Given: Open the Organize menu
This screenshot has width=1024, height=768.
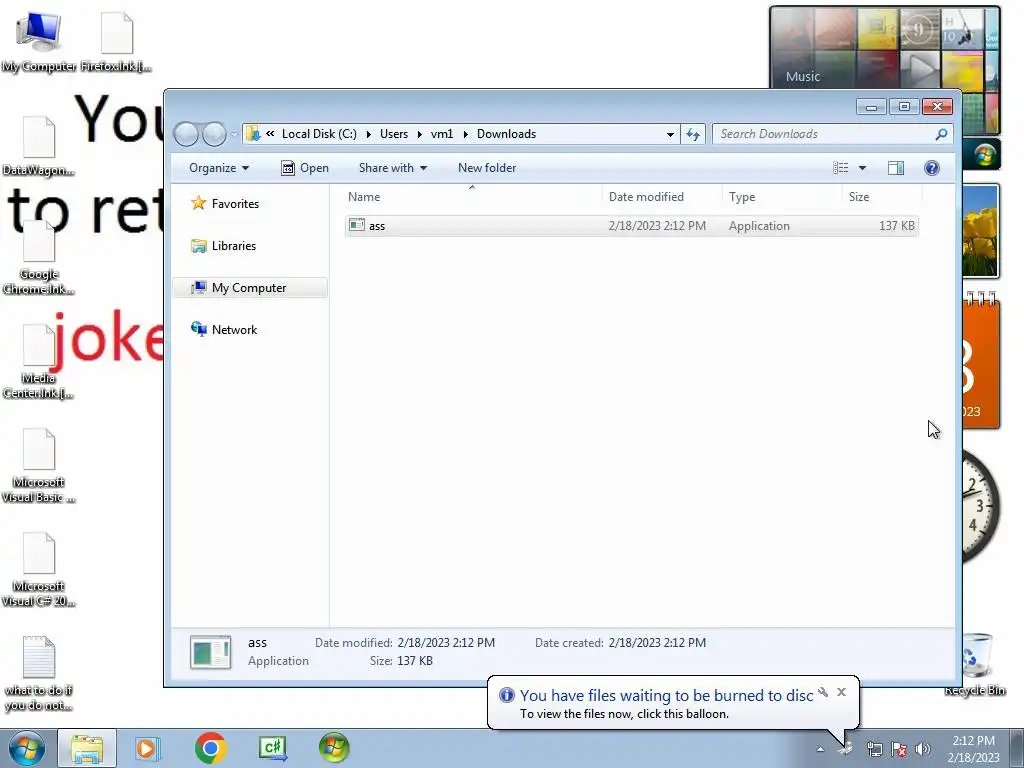Looking at the screenshot, I should click(x=219, y=168).
